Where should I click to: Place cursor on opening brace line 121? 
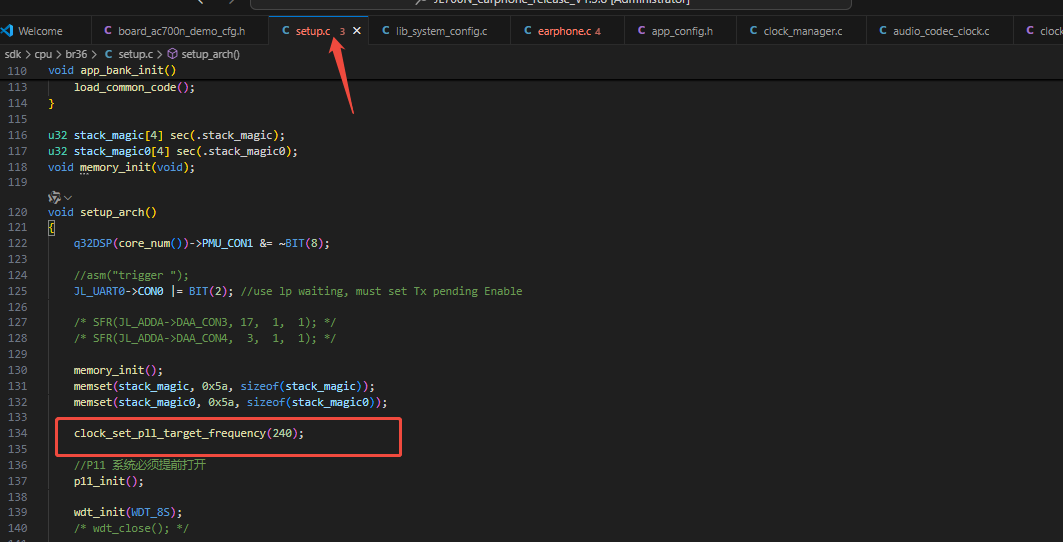coord(52,229)
